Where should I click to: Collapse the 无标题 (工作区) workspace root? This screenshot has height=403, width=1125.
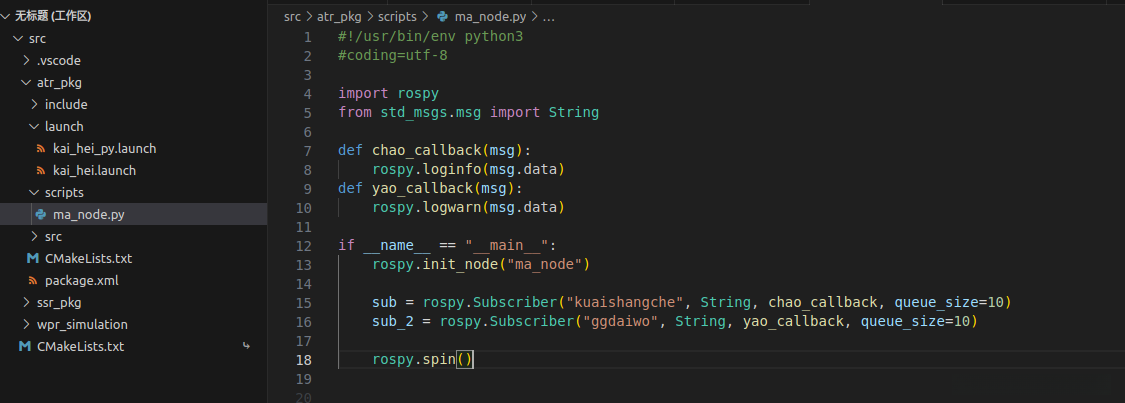click(7, 16)
